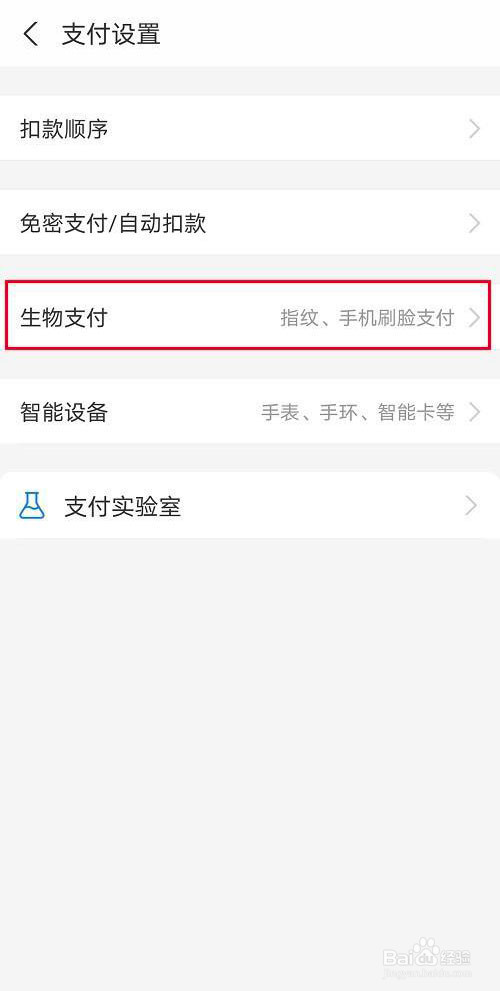Tap the 指纹、手机刷脸支付 description text
The width and height of the screenshot is (500, 991).
click(367, 318)
